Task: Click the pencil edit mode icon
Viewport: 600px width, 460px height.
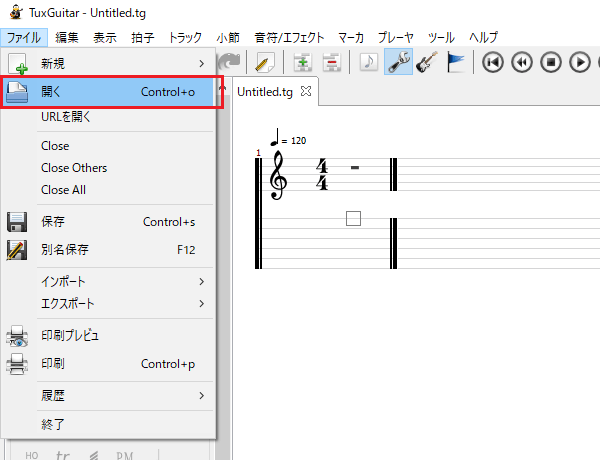Action: (265, 62)
